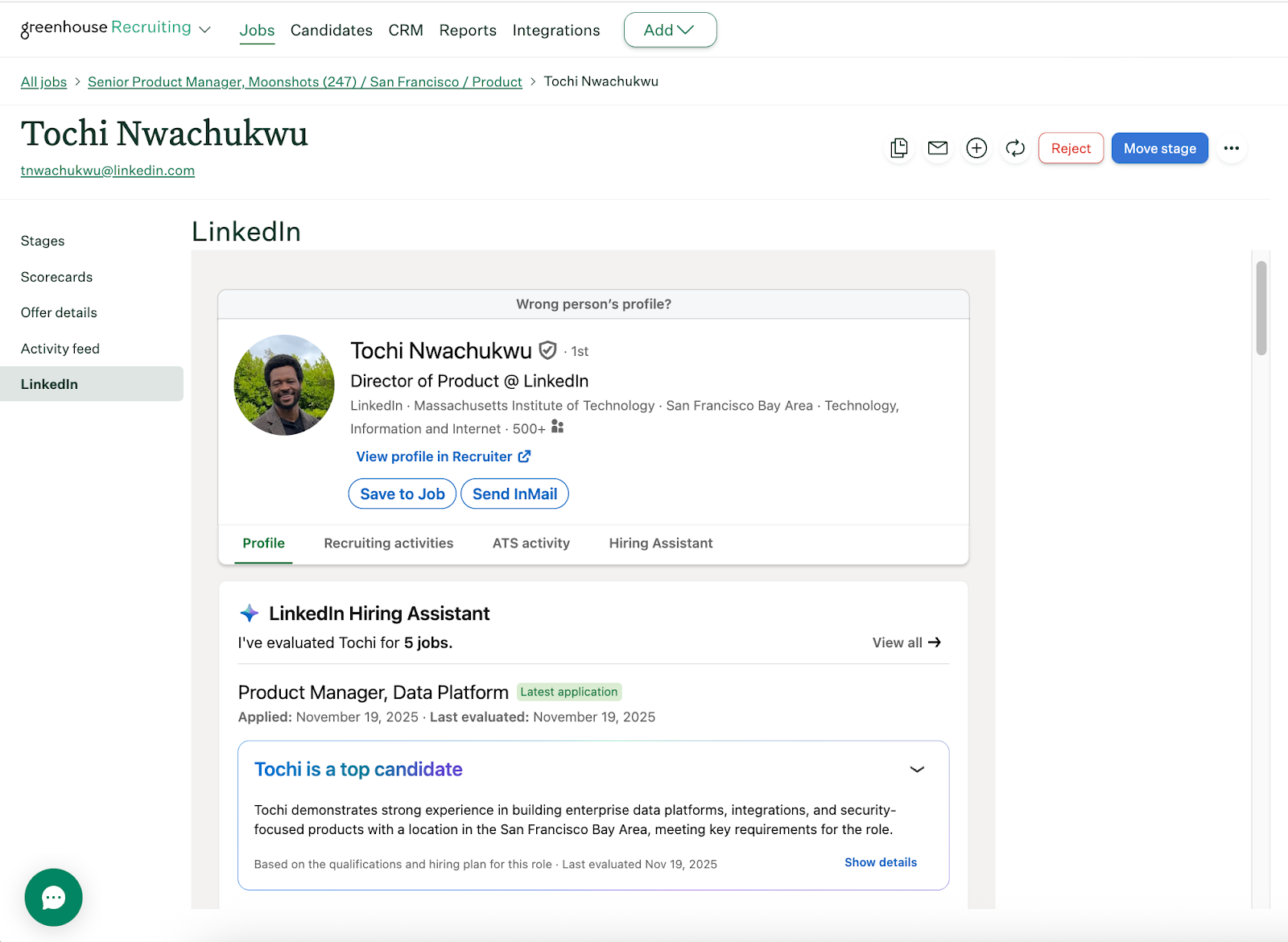Click the email envelope icon
This screenshot has width=1288, height=942.
(x=938, y=148)
